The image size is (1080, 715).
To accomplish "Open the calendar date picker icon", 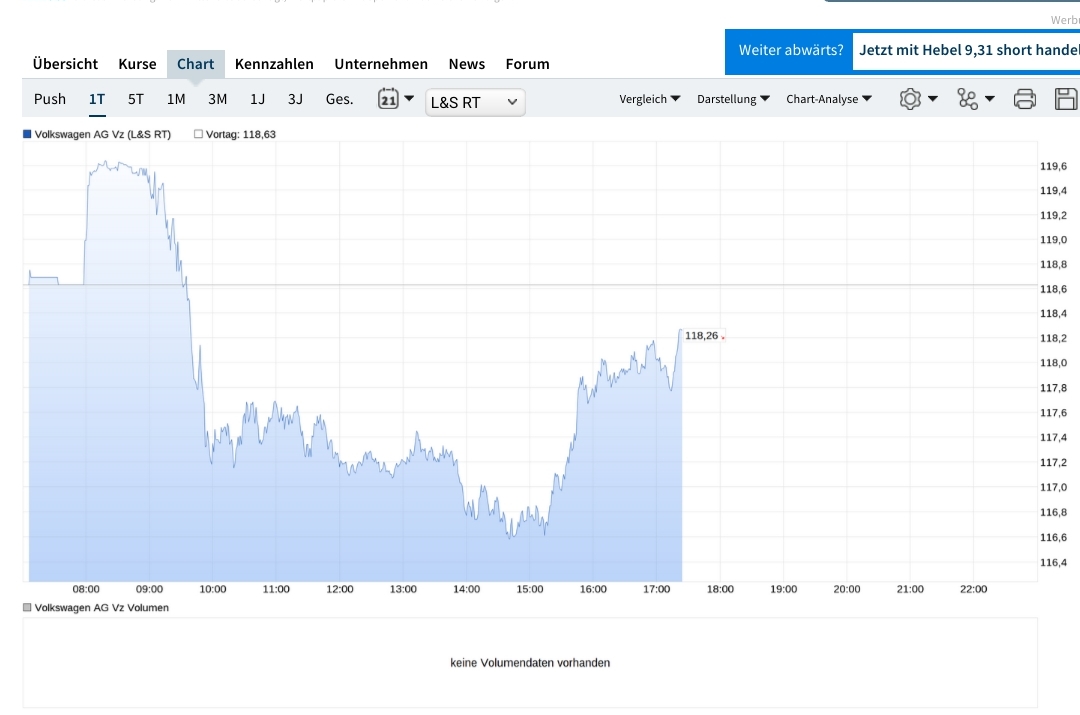I will [388, 99].
